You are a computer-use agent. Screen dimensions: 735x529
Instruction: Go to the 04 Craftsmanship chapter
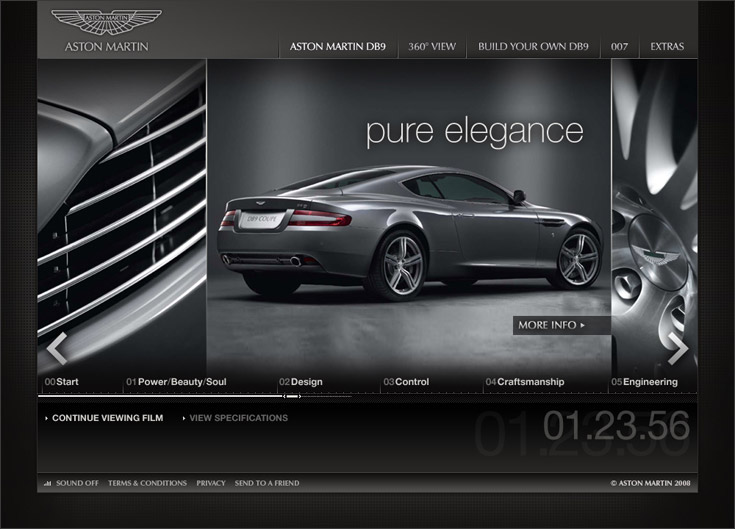[x=525, y=382]
